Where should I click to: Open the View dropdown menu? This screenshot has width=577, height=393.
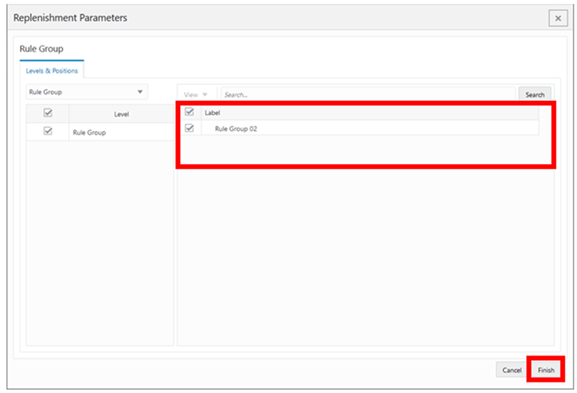(196, 95)
